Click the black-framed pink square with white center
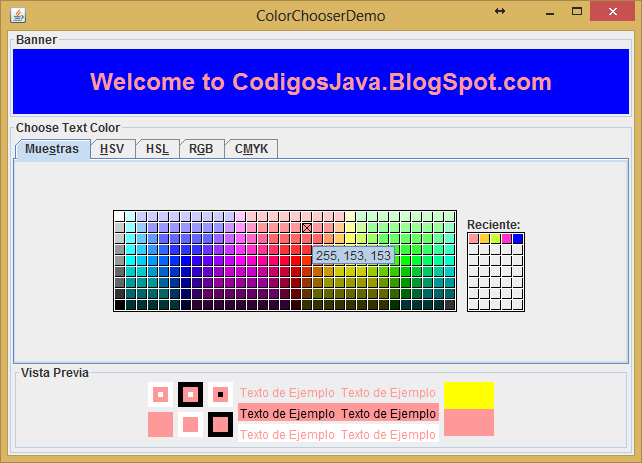642x463 pixels. [x=190, y=395]
